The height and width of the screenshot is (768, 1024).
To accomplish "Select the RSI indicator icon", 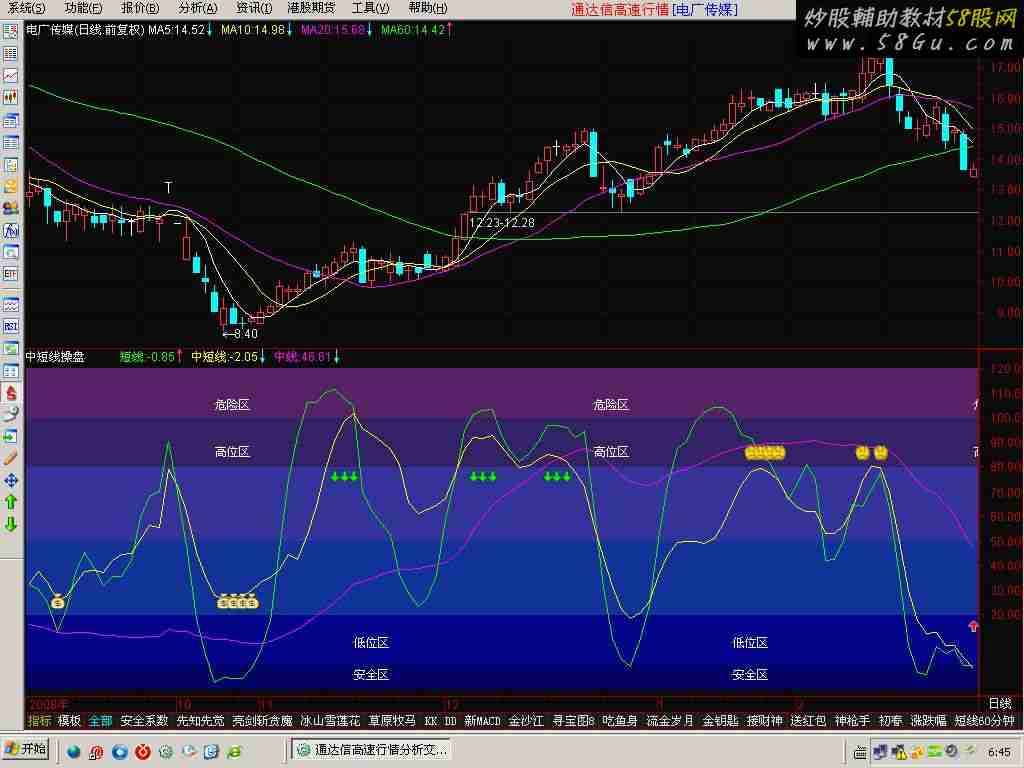I will click(10, 326).
